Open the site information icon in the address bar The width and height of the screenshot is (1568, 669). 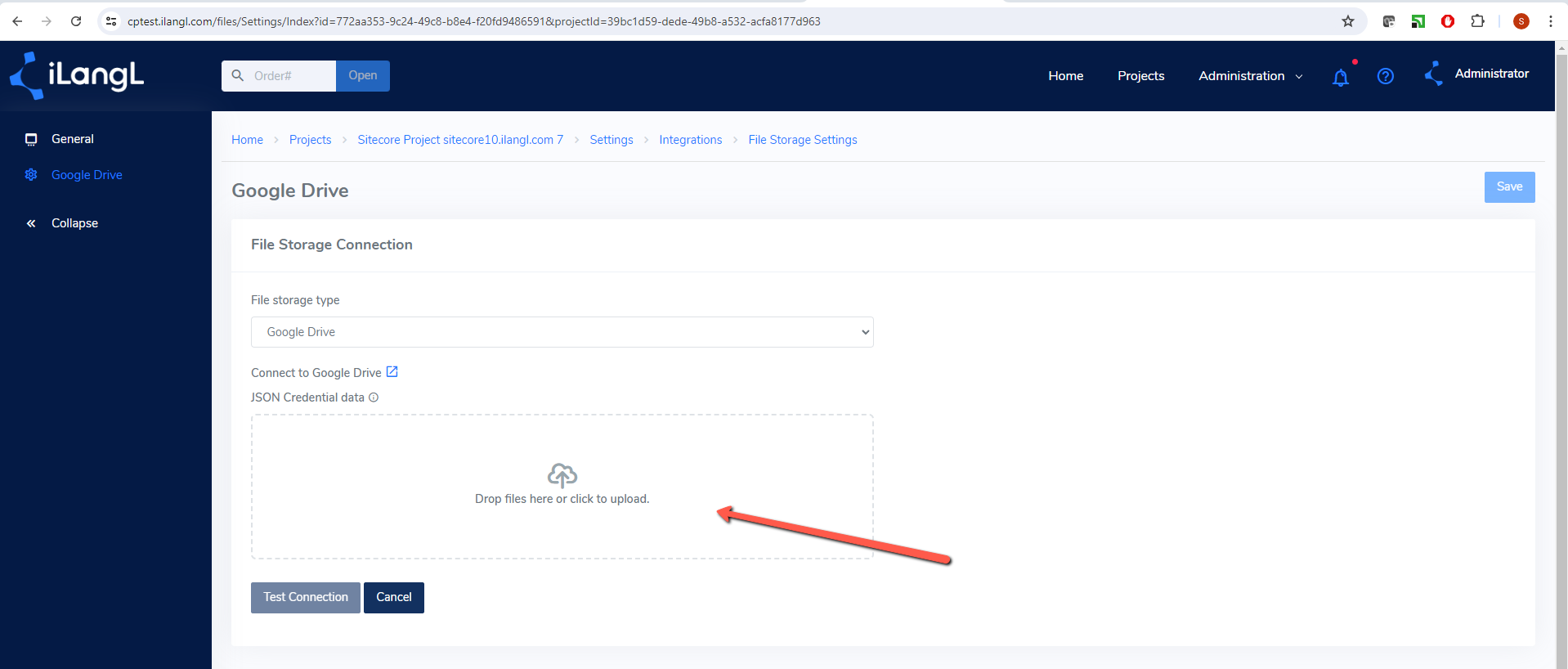(x=111, y=21)
